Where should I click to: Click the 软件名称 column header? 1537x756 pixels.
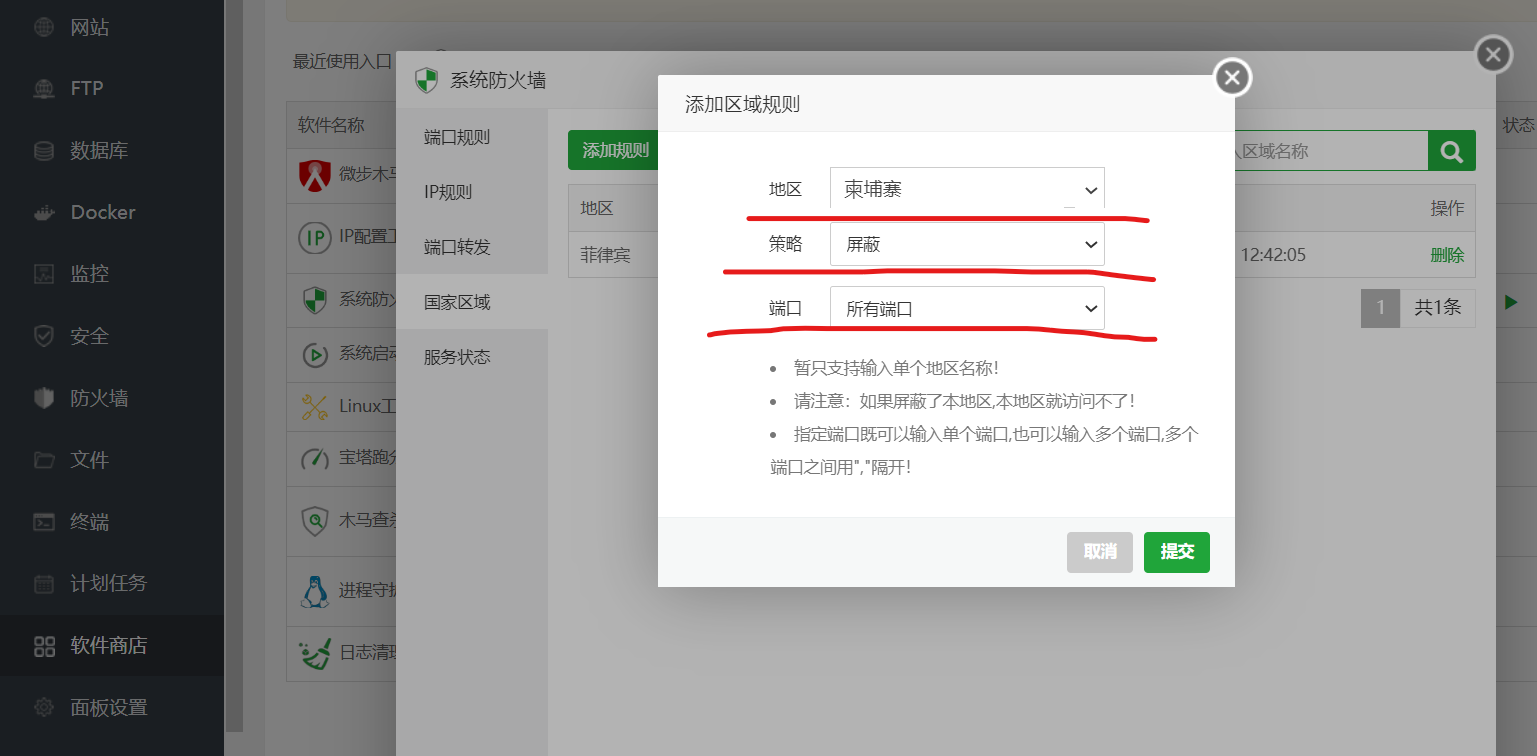(x=331, y=125)
